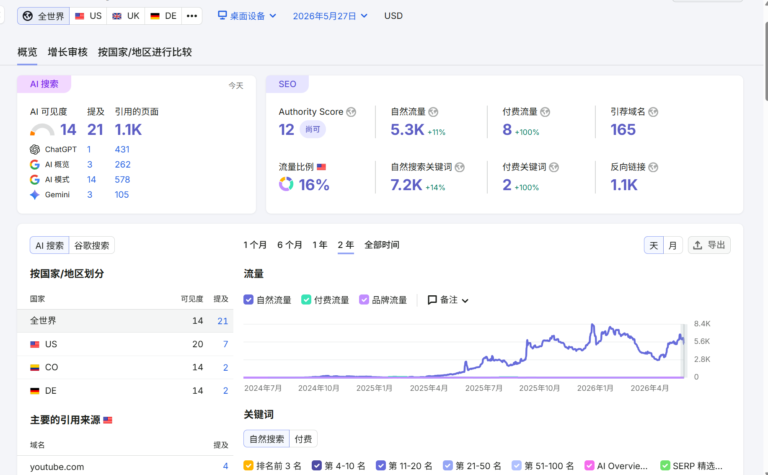Screen dimensions: 768x475
Task: Select the 1 年 time range
Action: 320,245
